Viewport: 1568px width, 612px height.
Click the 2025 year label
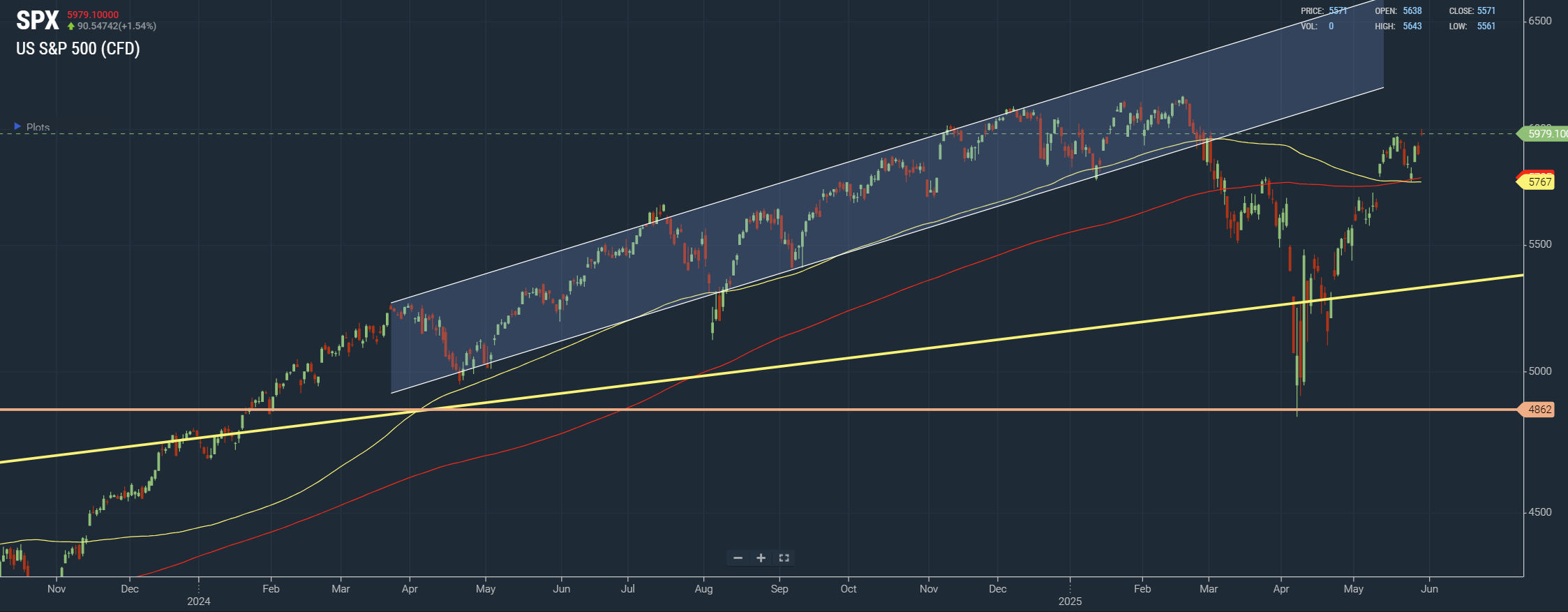(1070, 602)
